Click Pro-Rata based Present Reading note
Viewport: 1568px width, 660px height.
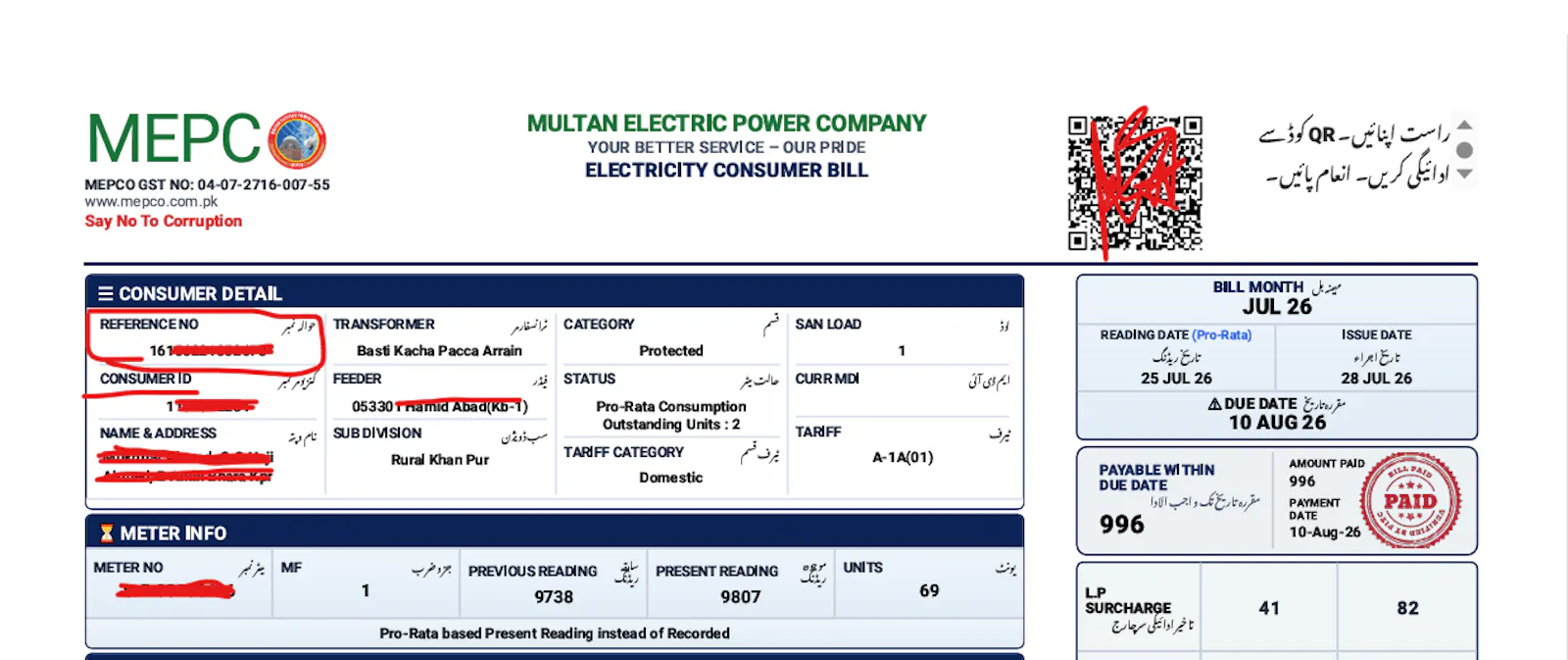(x=555, y=634)
